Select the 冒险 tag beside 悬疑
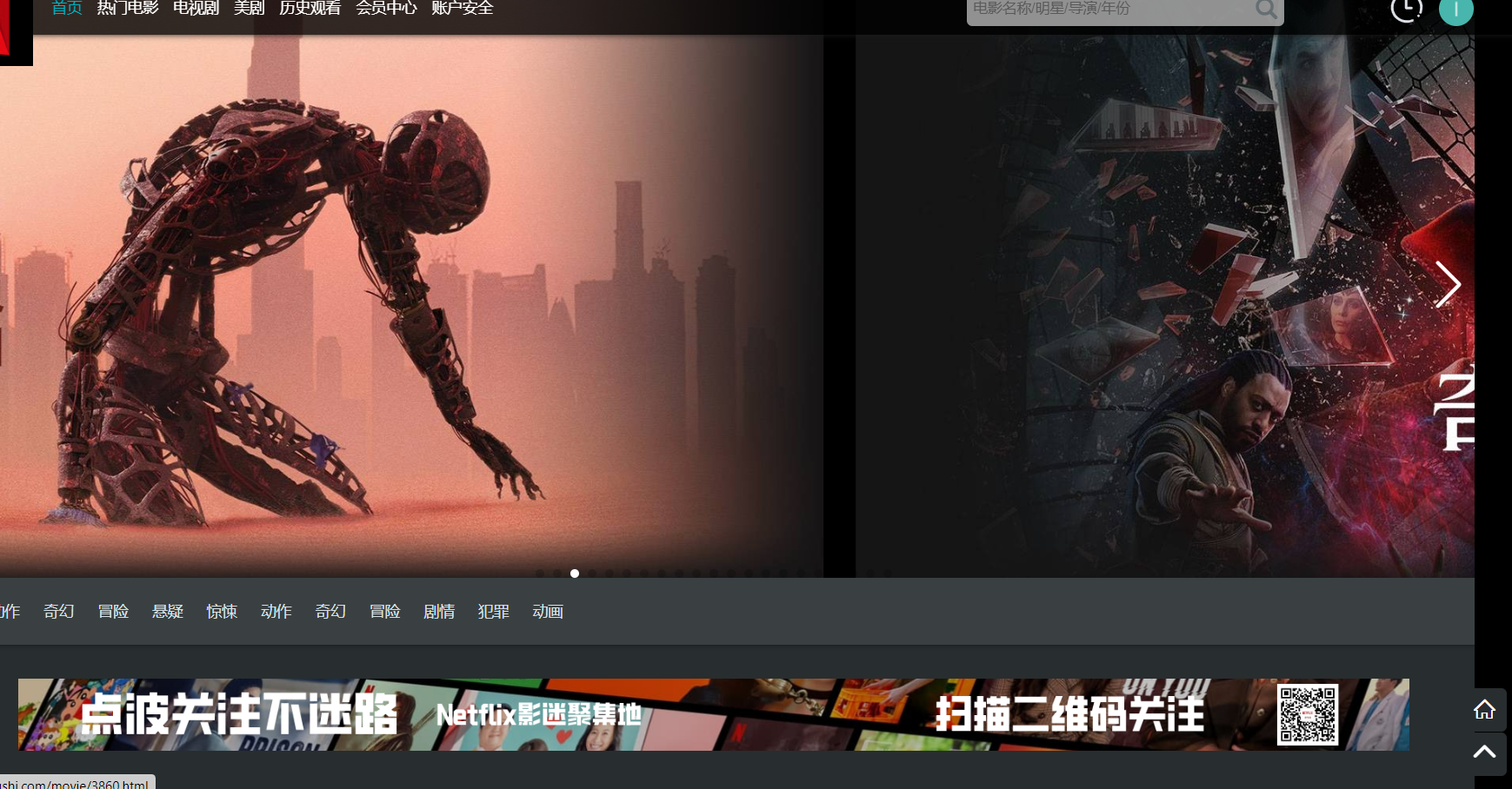This screenshot has height=789, width=1512. click(x=113, y=612)
